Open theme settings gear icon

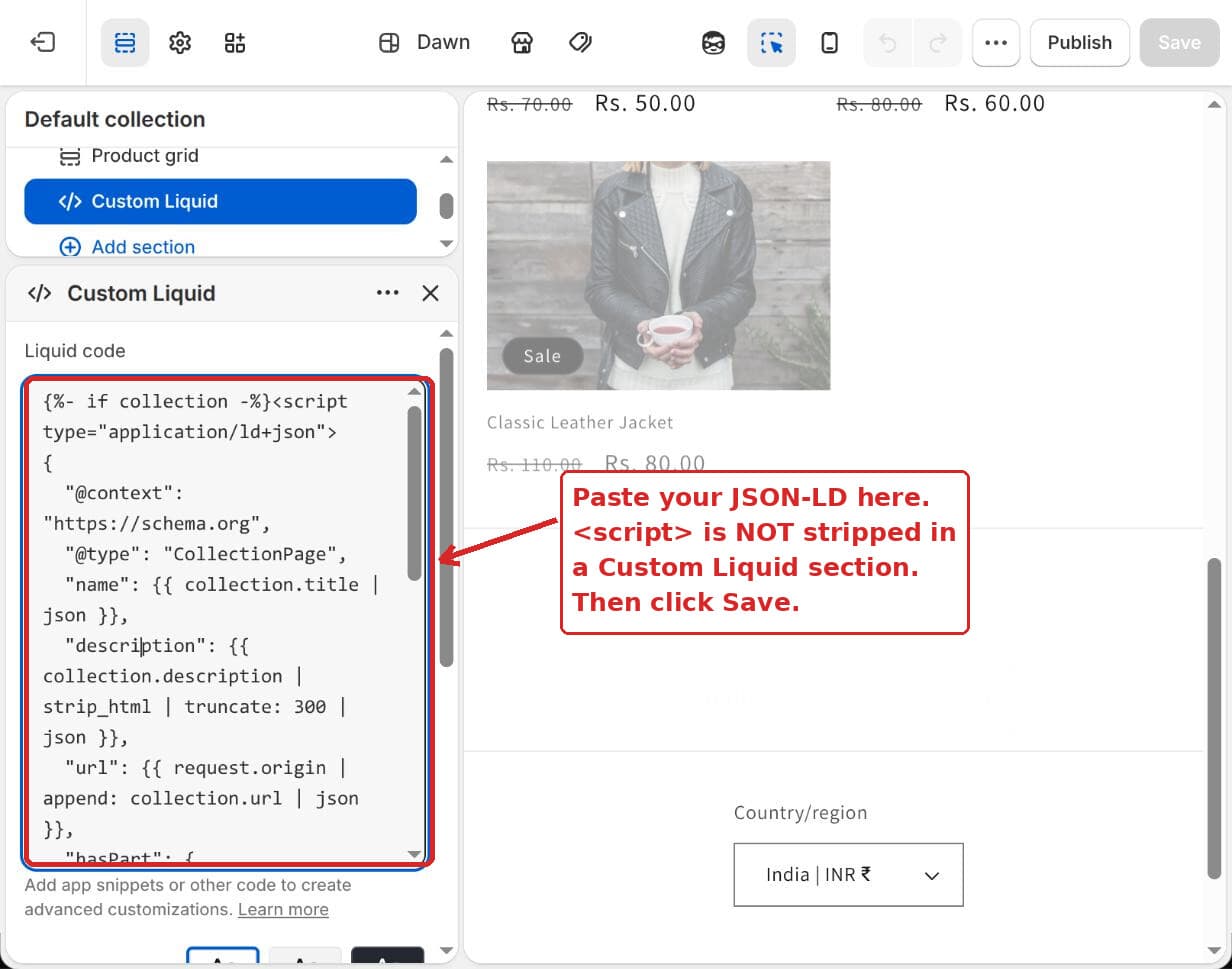coord(180,43)
